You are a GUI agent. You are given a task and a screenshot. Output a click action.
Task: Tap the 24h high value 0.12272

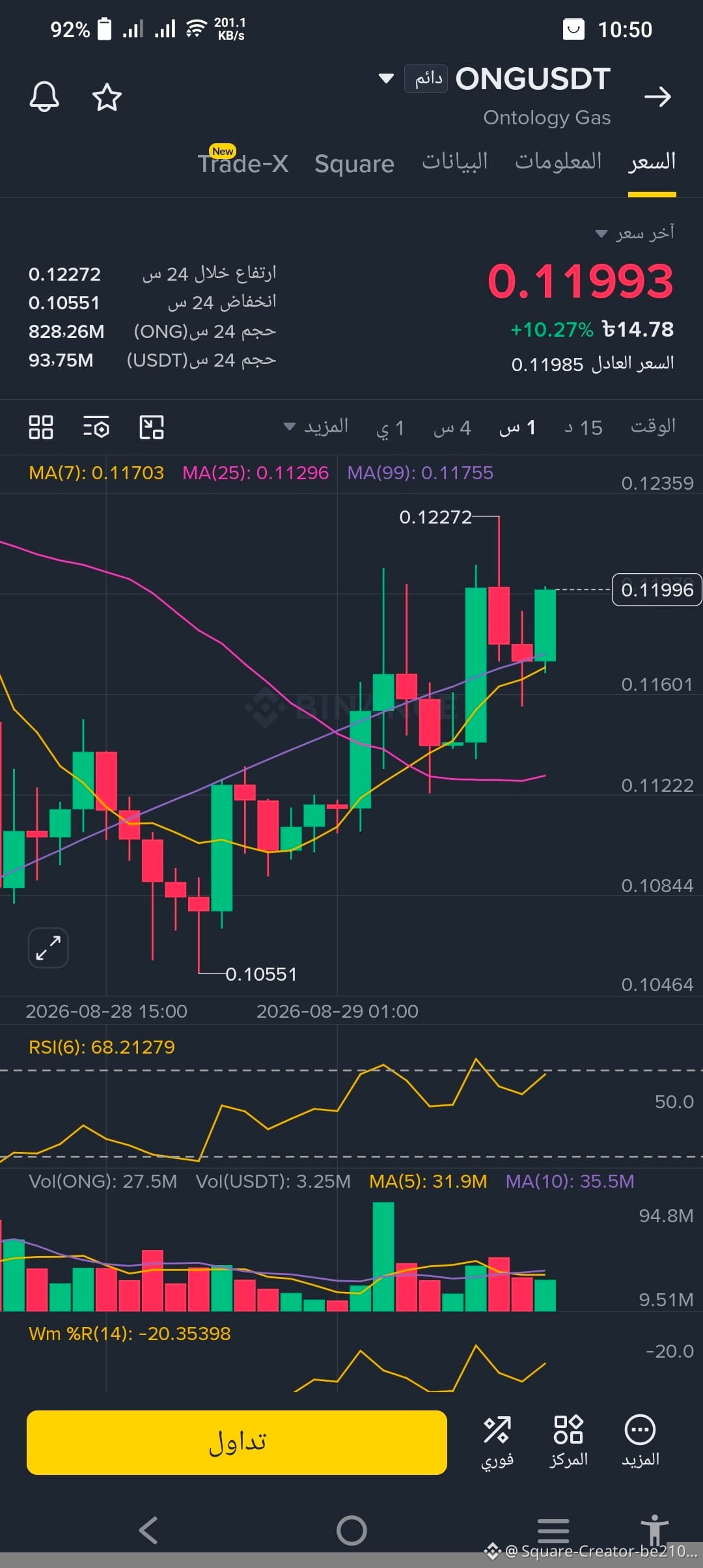64,274
